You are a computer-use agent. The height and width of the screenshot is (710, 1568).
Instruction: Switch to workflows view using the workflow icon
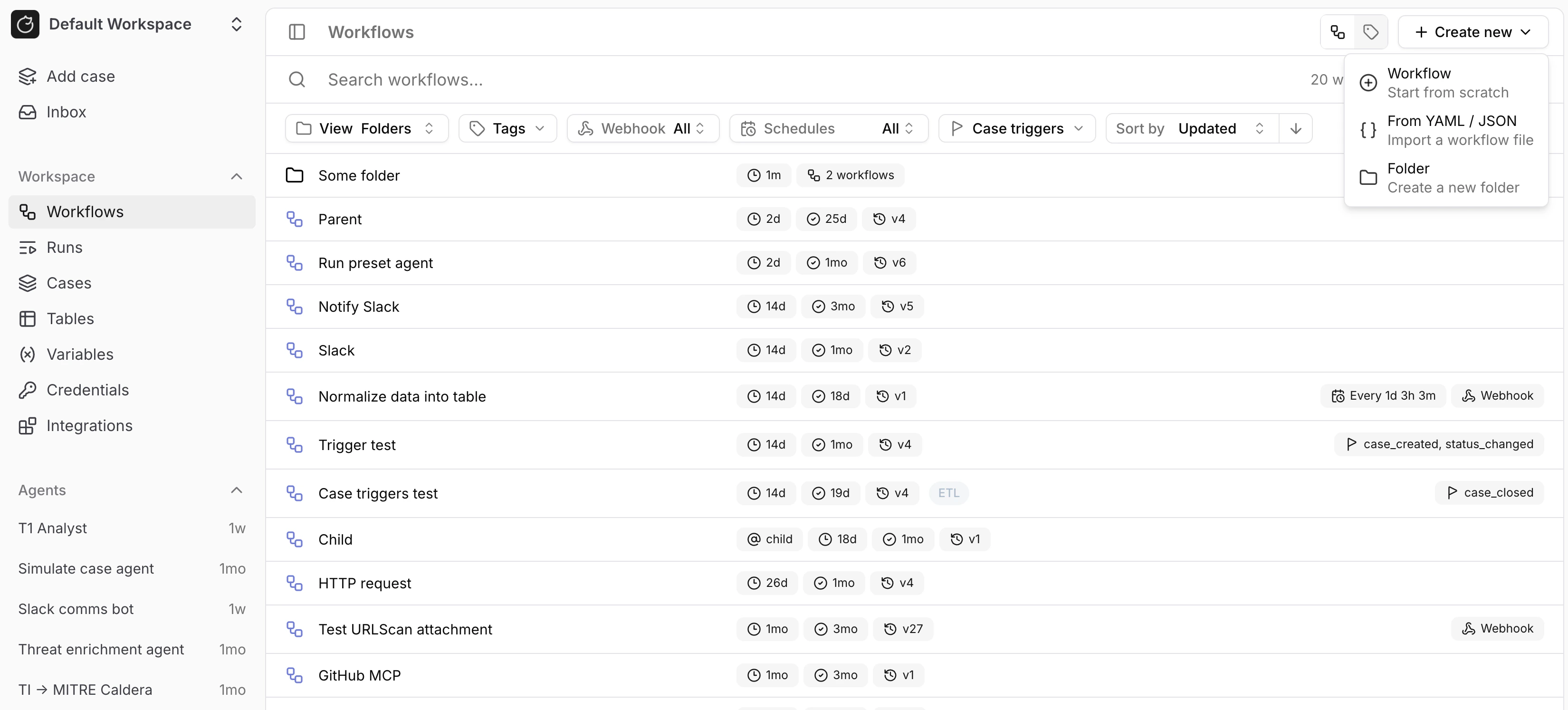pyautogui.click(x=1337, y=32)
